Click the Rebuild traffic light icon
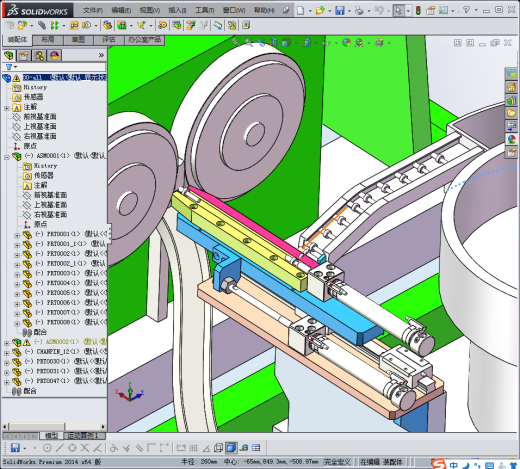The width and height of the screenshot is (520, 469). (x=418, y=10)
